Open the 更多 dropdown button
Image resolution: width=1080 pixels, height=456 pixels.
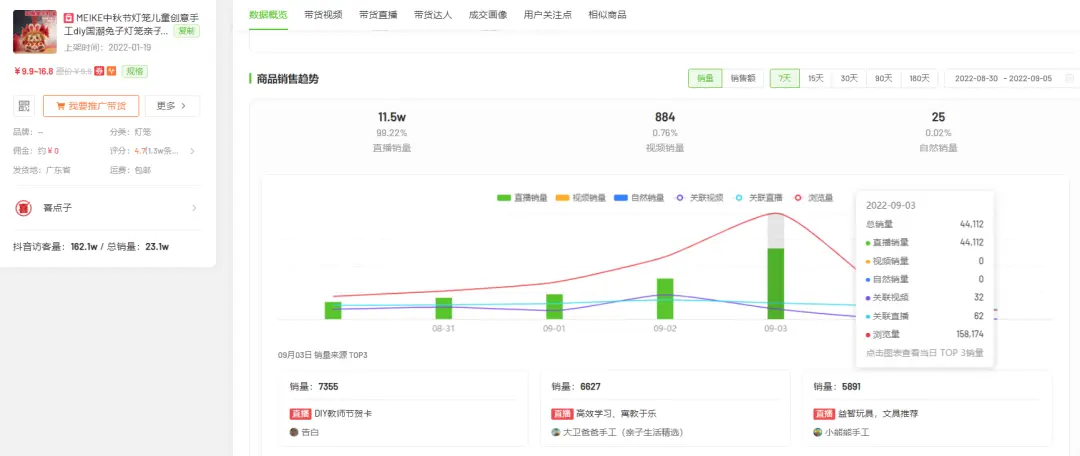coord(172,106)
